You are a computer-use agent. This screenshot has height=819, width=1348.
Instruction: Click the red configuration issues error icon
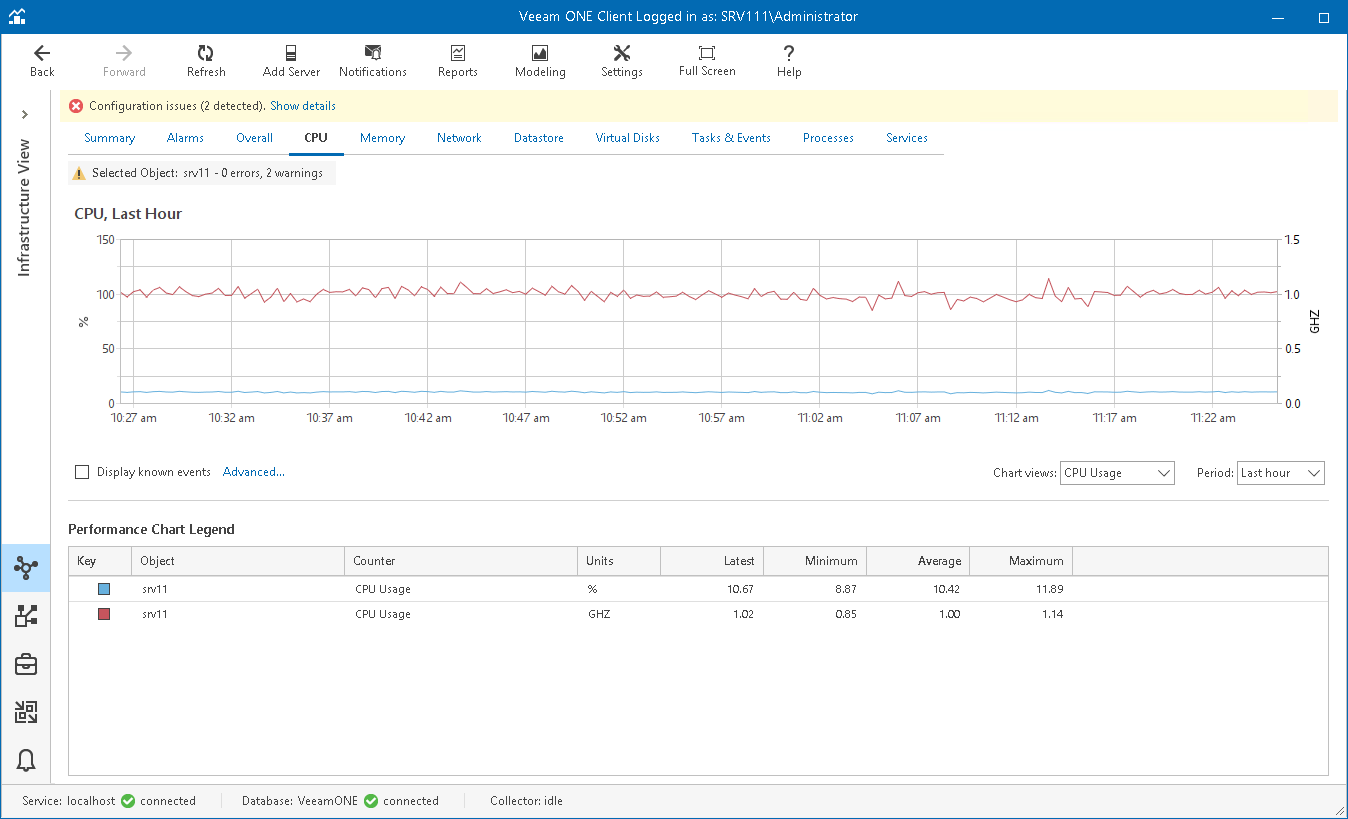pyautogui.click(x=76, y=106)
